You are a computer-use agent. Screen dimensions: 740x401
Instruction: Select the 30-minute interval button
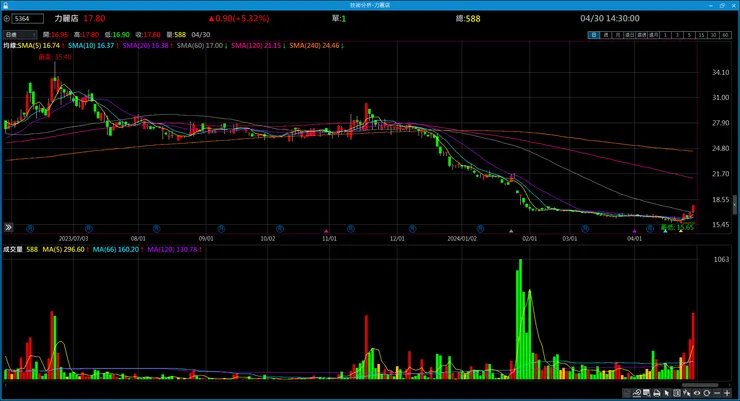point(713,35)
